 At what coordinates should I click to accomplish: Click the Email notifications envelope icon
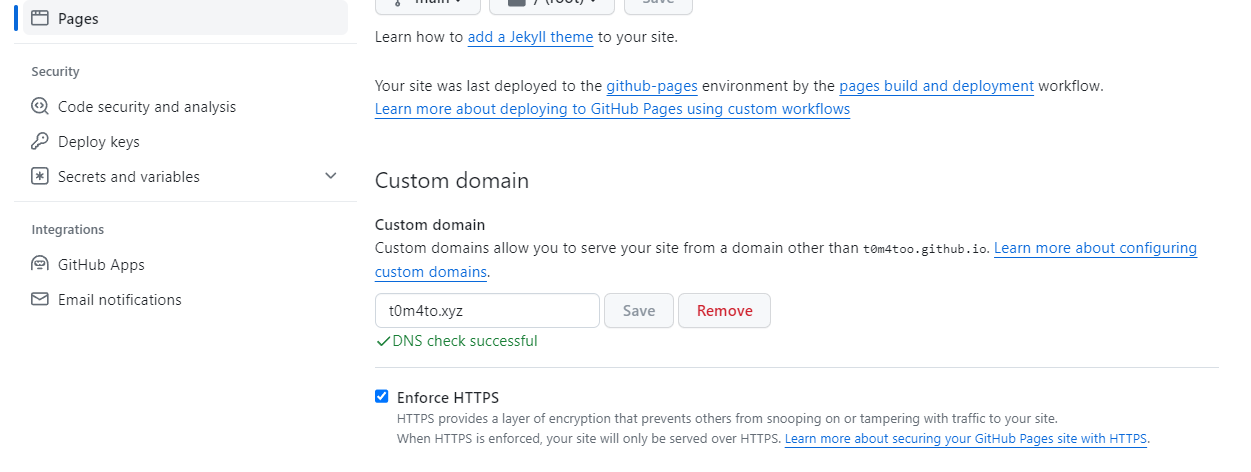point(40,300)
